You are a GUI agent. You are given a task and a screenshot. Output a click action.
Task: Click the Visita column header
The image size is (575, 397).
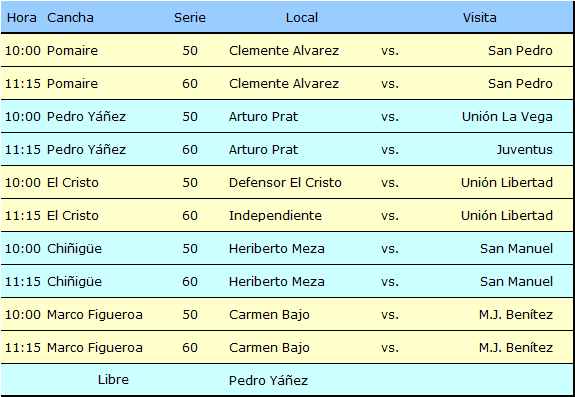[x=479, y=18]
